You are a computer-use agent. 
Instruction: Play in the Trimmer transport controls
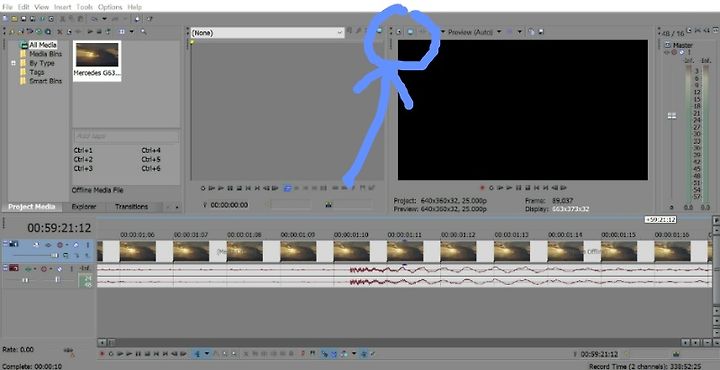(x=221, y=188)
